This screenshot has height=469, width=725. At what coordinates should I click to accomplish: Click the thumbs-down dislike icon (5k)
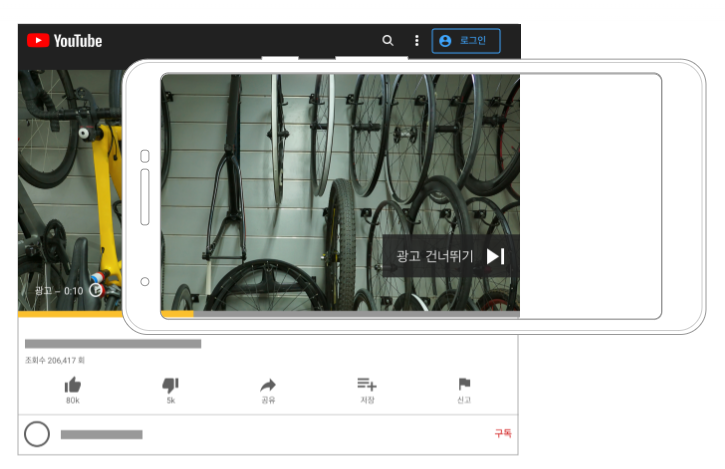tap(171, 385)
